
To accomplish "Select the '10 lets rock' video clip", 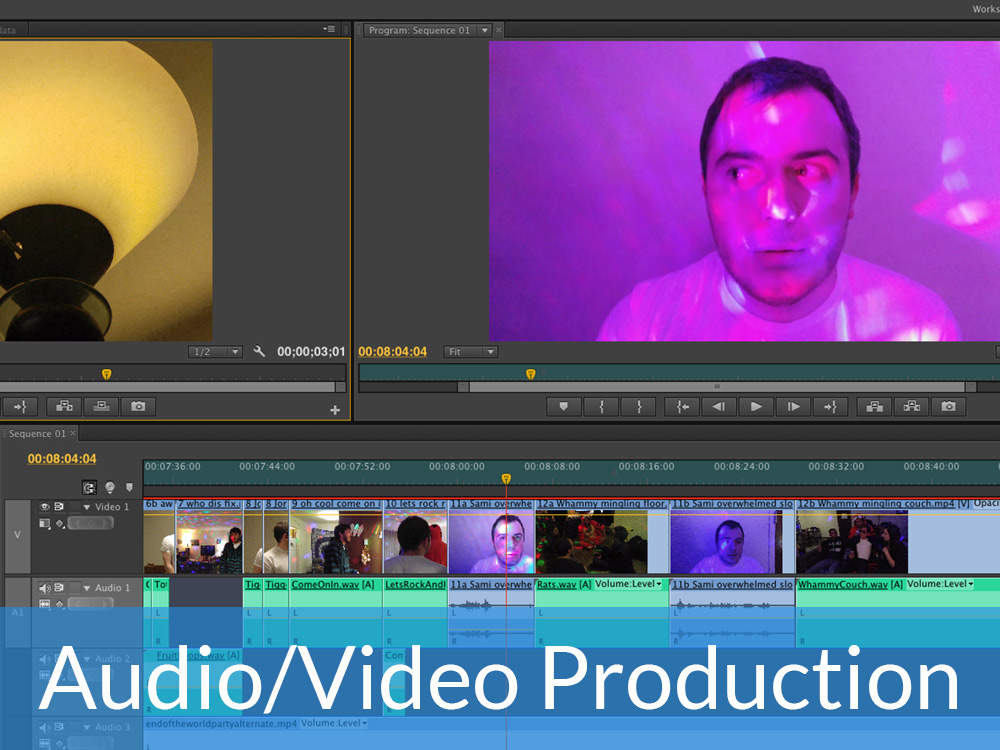I will (416, 536).
